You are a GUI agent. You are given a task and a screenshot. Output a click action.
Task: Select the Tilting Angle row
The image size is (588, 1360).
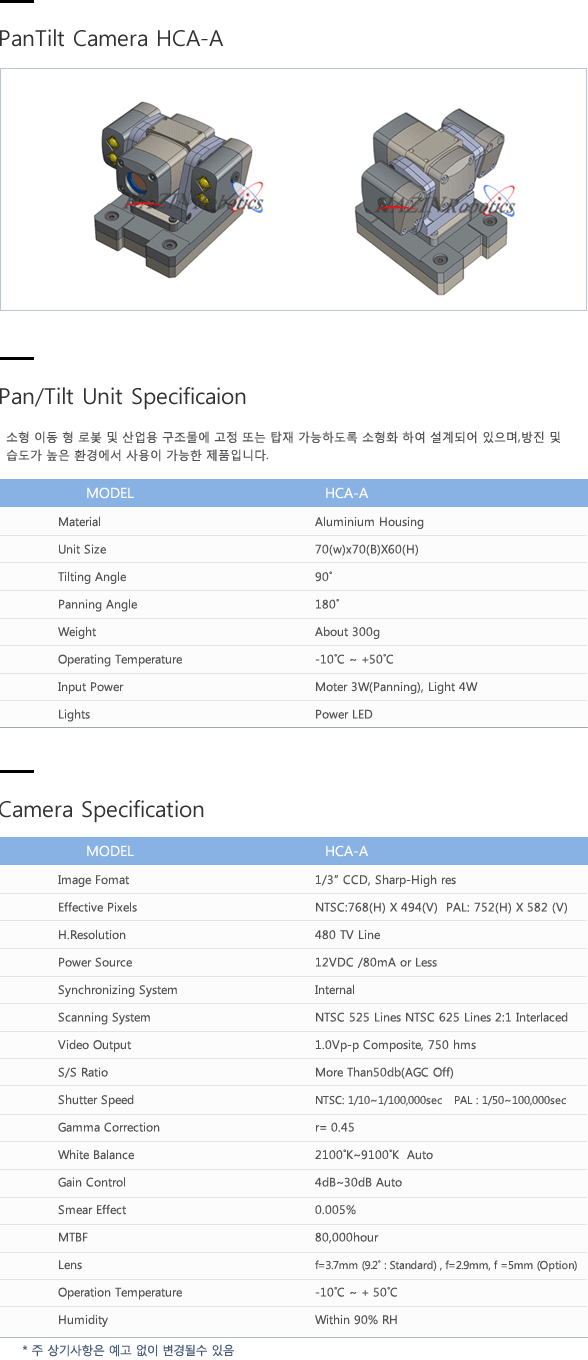[x=294, y=577]
